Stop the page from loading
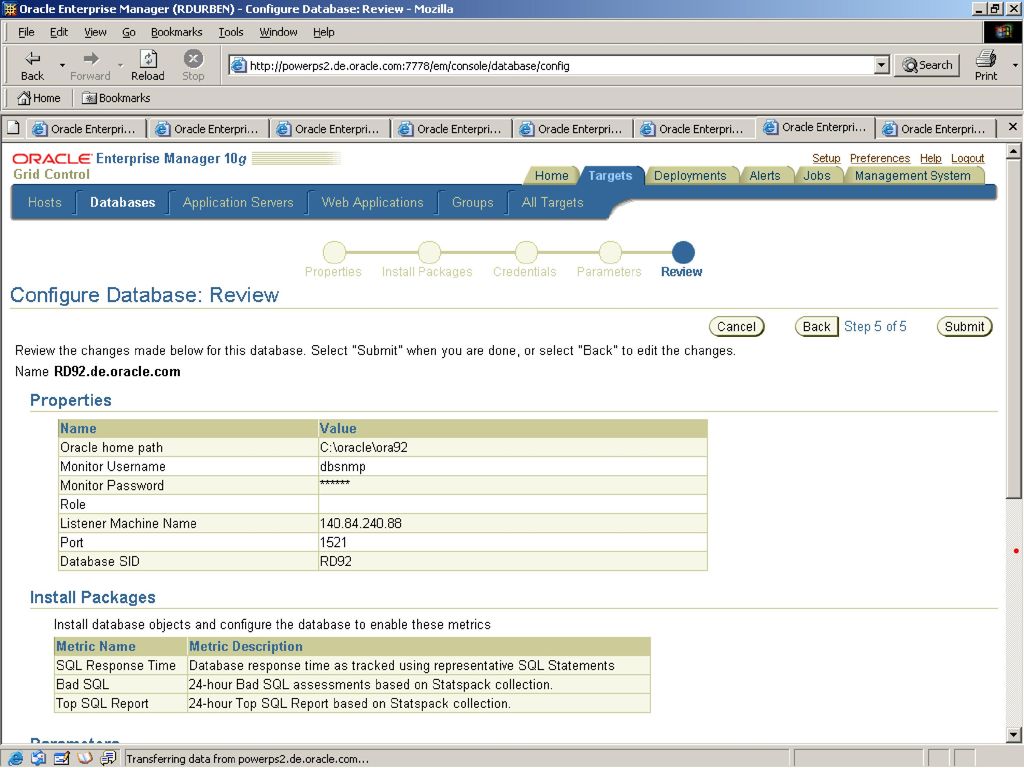This screenshot has width=1024, height=768. [193, 65]
